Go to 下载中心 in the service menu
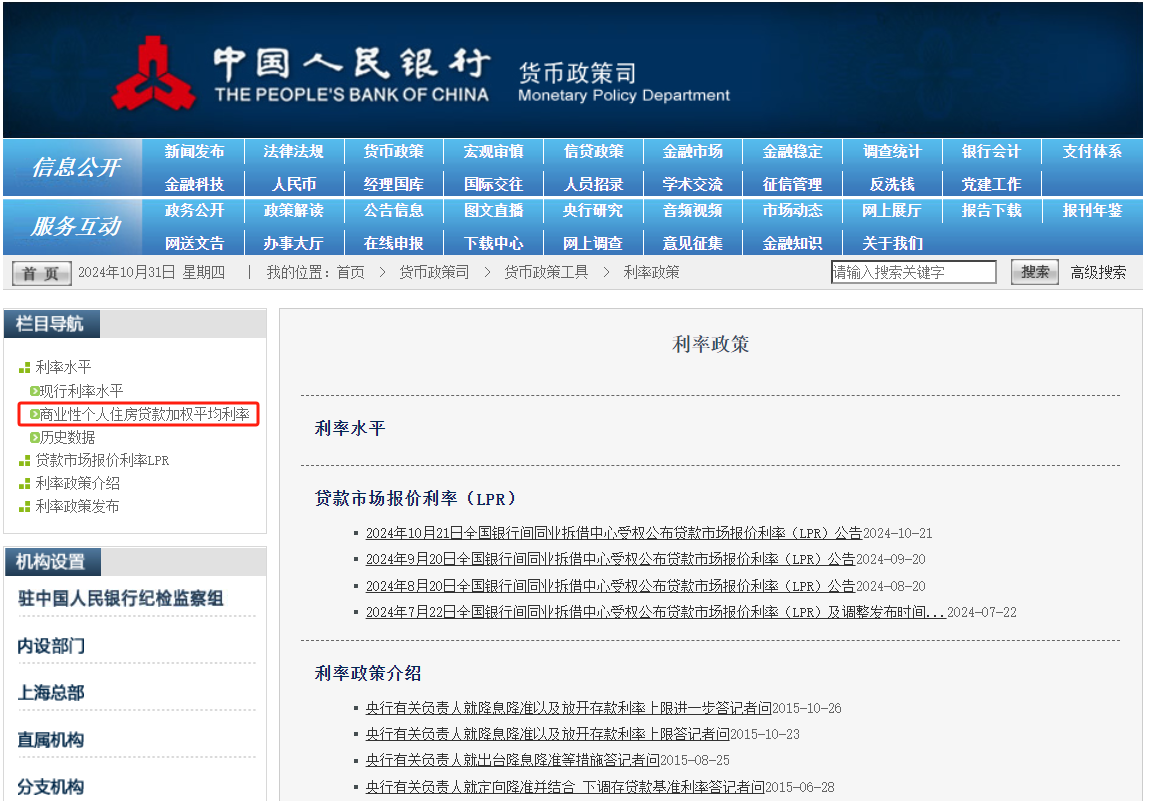The image size is (1150, 801). click(x=493, y=243)
